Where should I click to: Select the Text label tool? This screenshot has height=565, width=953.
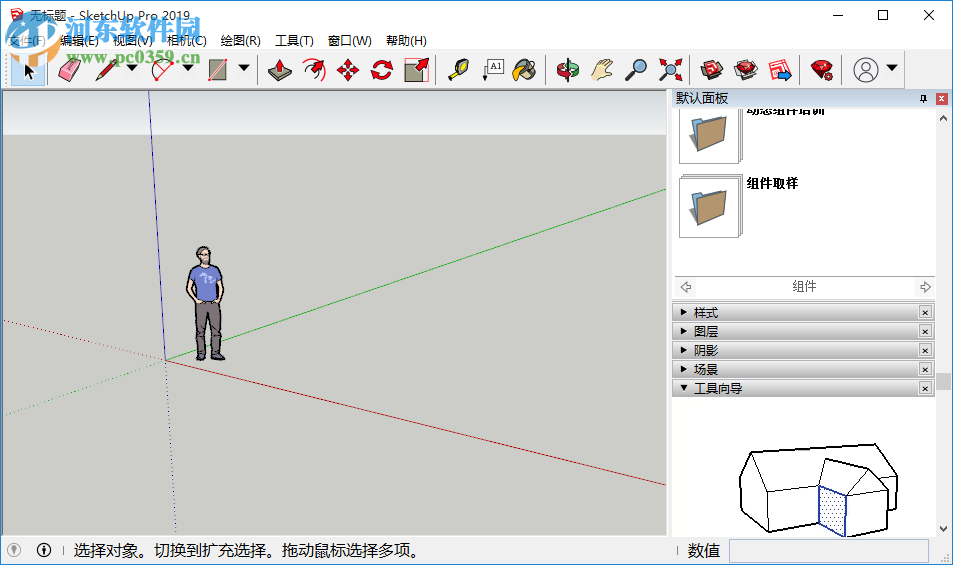point(492,70)
